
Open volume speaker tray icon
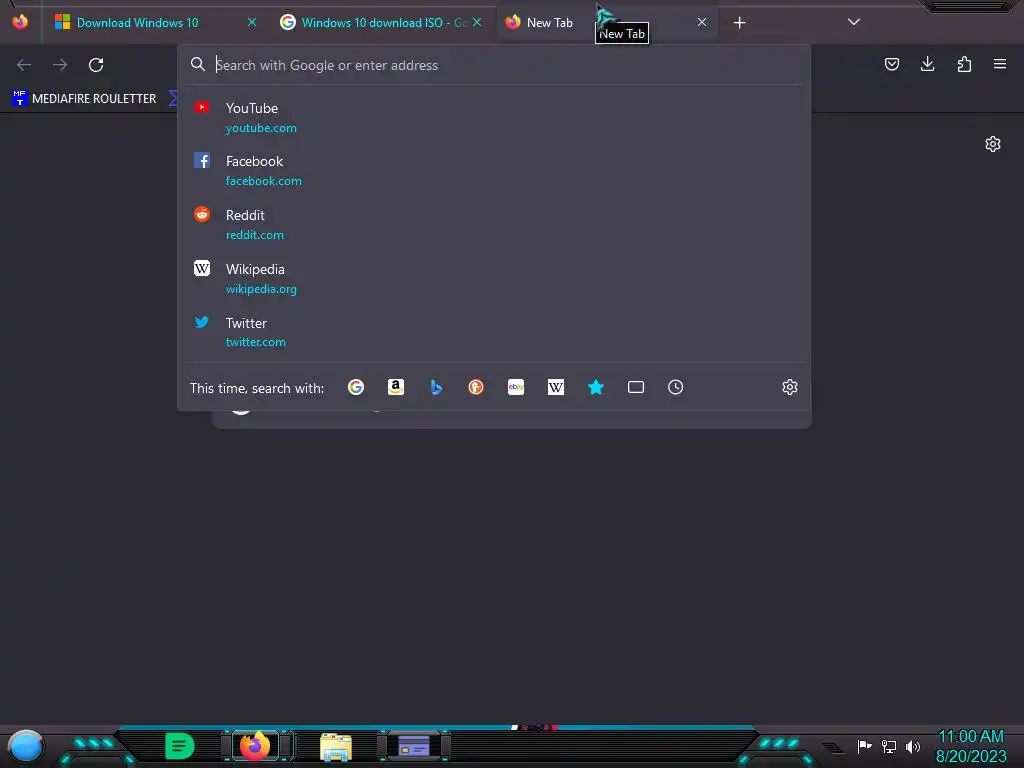(x=912, y=746)
